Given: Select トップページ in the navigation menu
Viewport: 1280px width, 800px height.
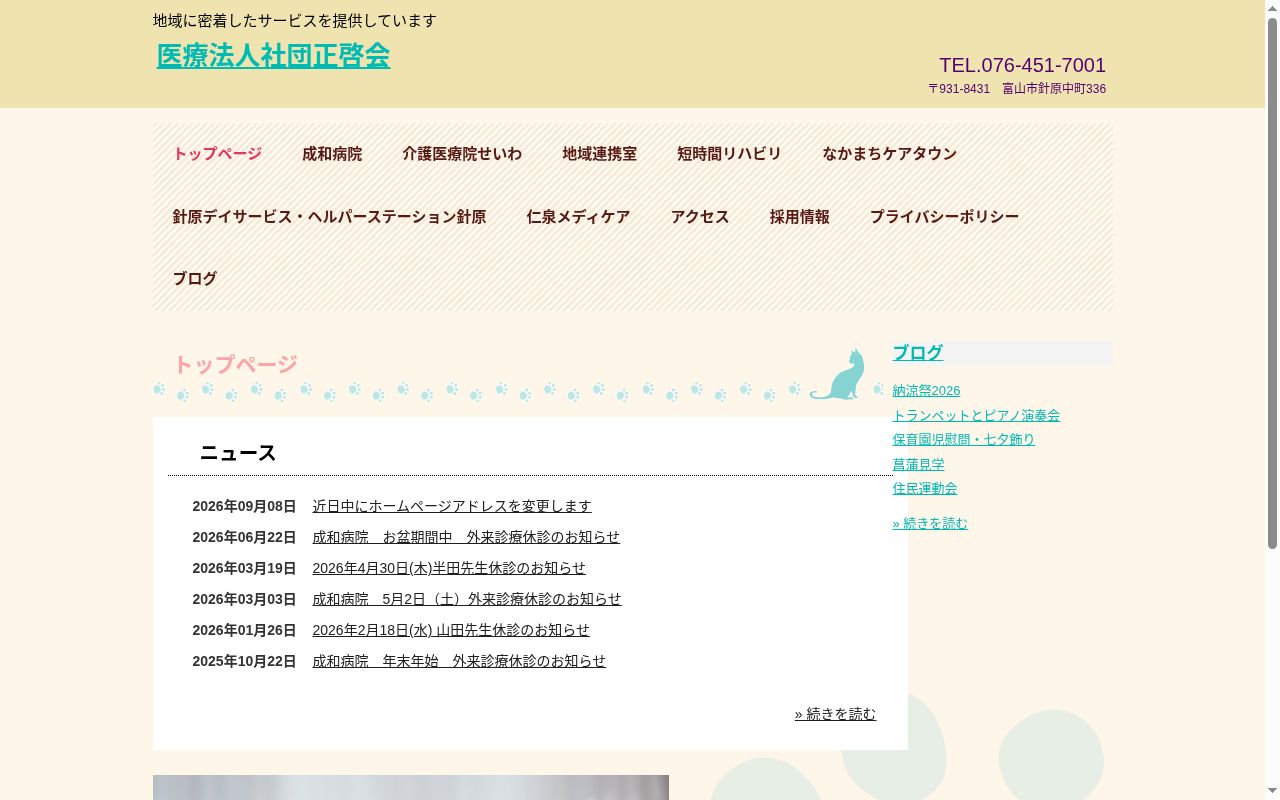Looking at the screenshot, I should (x=217, y=154).
